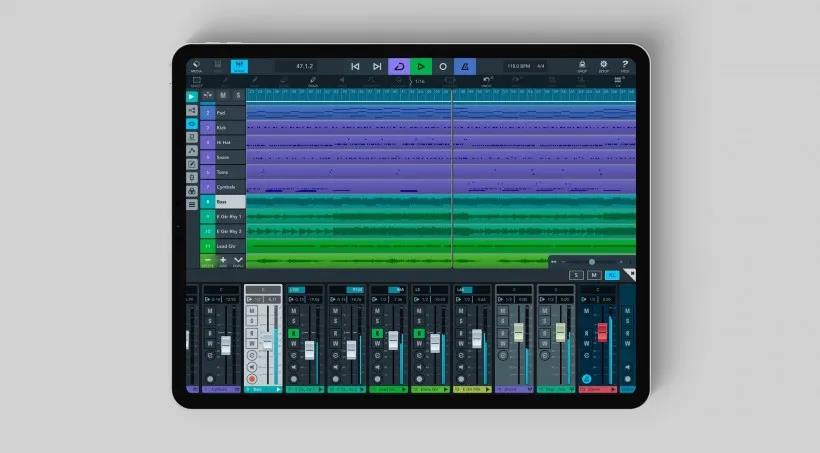Click the Undo arrow in toolbar
The image size is (820, 453).
point(487,80)
